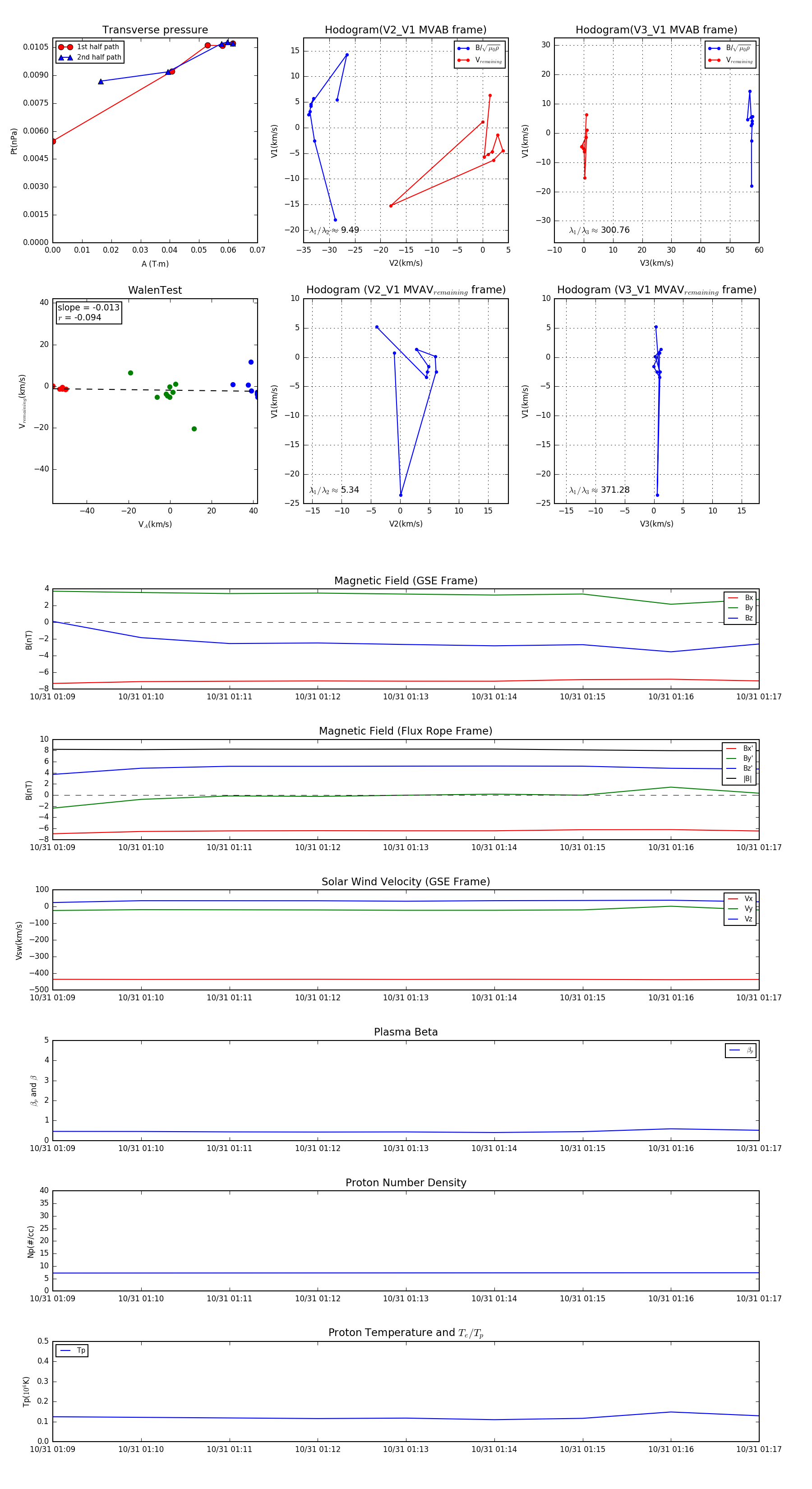This screenshot has height=1489, width=812.
Task: Click the "Tp(10^6K)" y-axis label
Action: [26, 1392]
